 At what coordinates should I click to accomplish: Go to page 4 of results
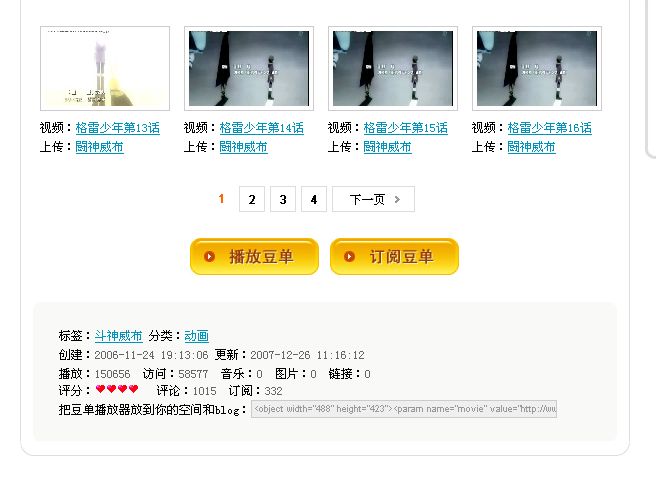coord(314,199)
